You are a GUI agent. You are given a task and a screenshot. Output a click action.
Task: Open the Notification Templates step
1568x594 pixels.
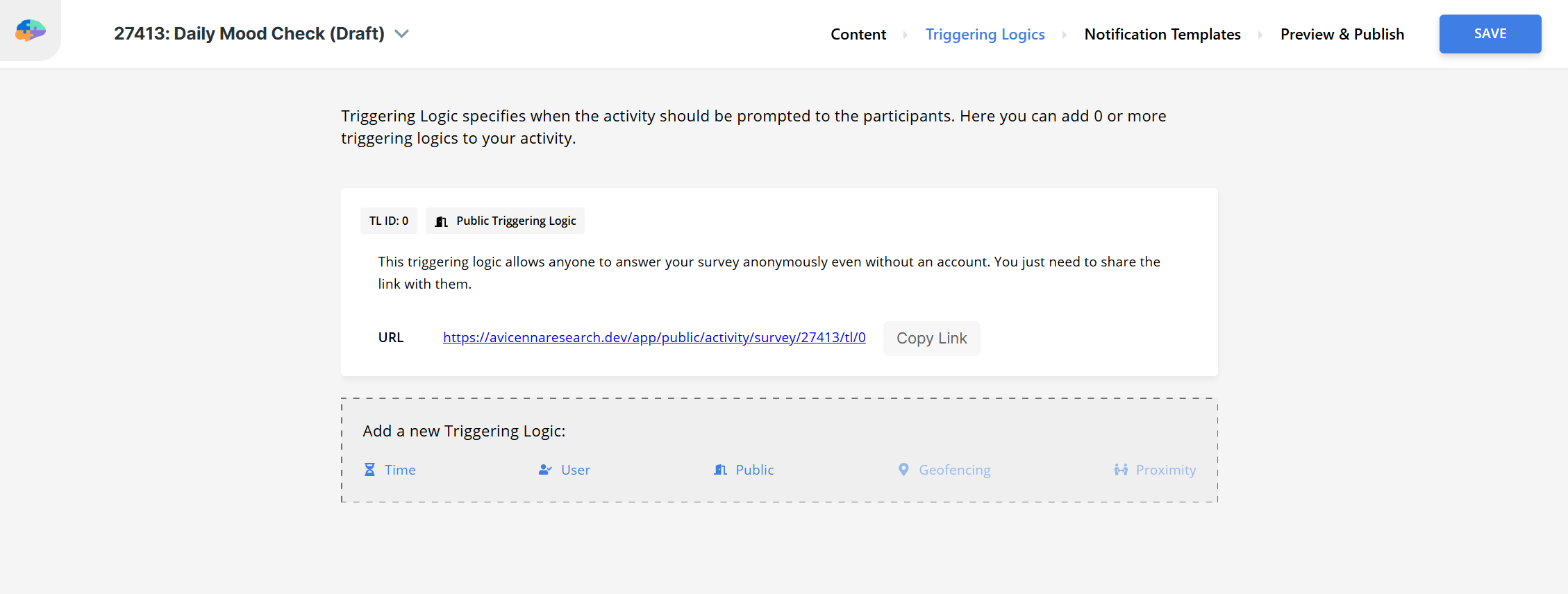pyautogui.click(x=1162, y=34)
